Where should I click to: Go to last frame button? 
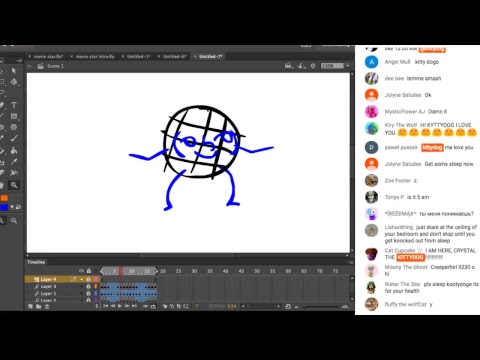coord(134,306)
